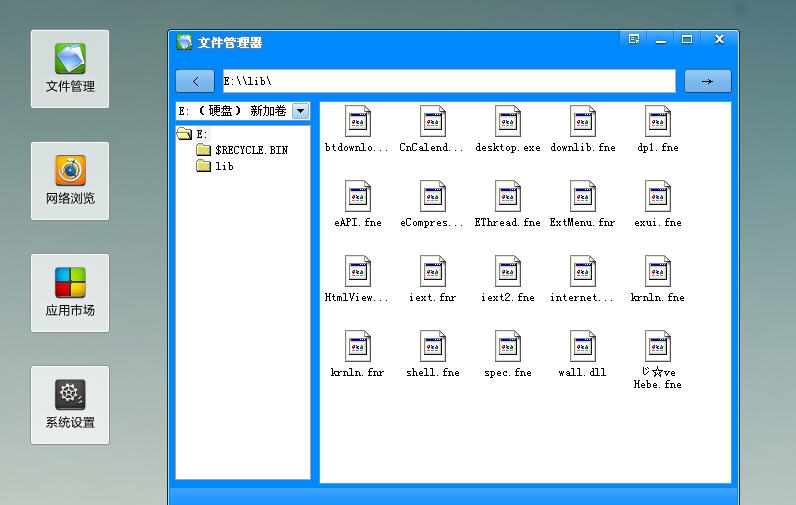The width and height of the screenshot is (796, 505).
Task: Maximize the 文件管理器 window
Action: pyautogui.click(x=687, y=39)
